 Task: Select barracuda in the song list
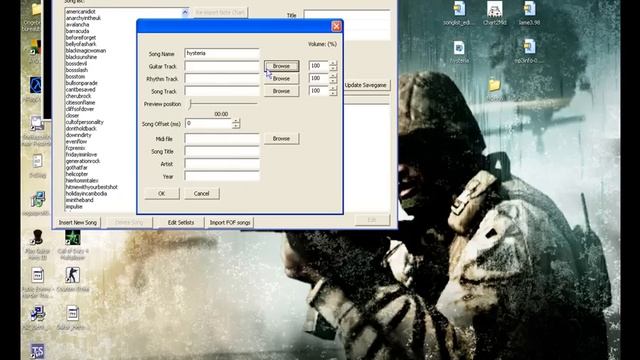78,31
